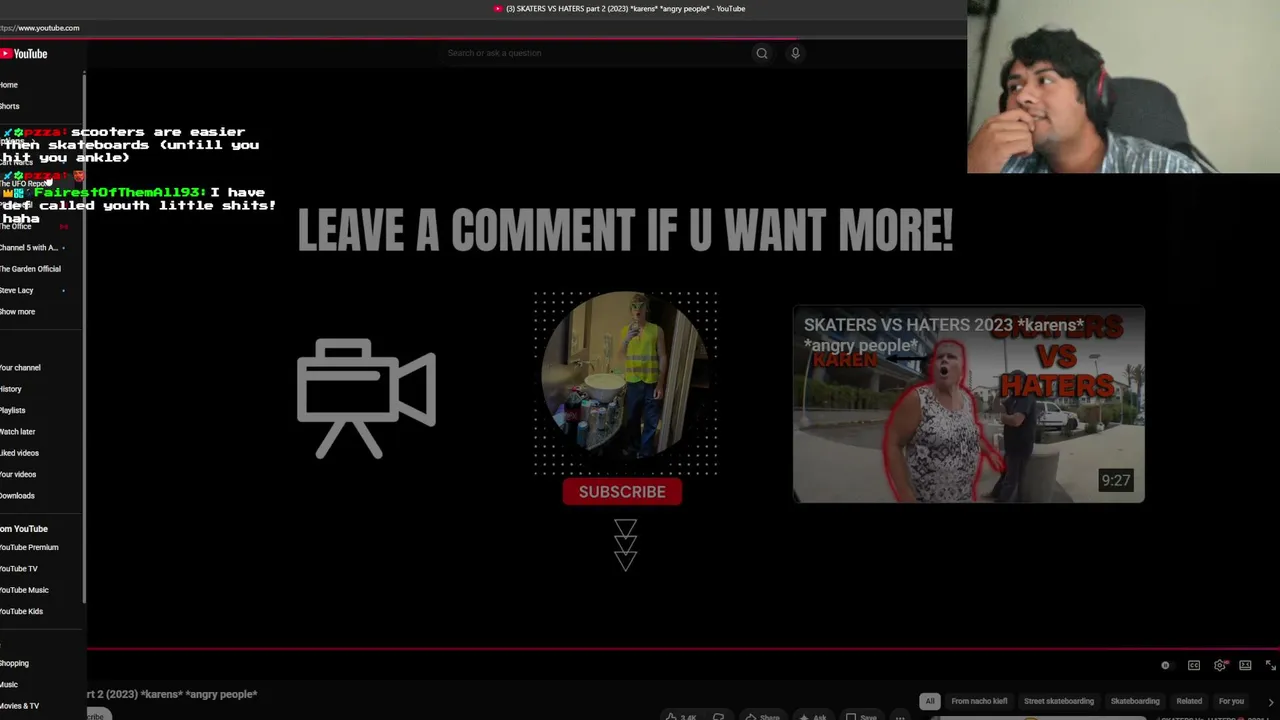Open Liked videos in sidebar
Image resolution: width=1280 pixels, height=720 pixels.
click(x=19, y=453)
